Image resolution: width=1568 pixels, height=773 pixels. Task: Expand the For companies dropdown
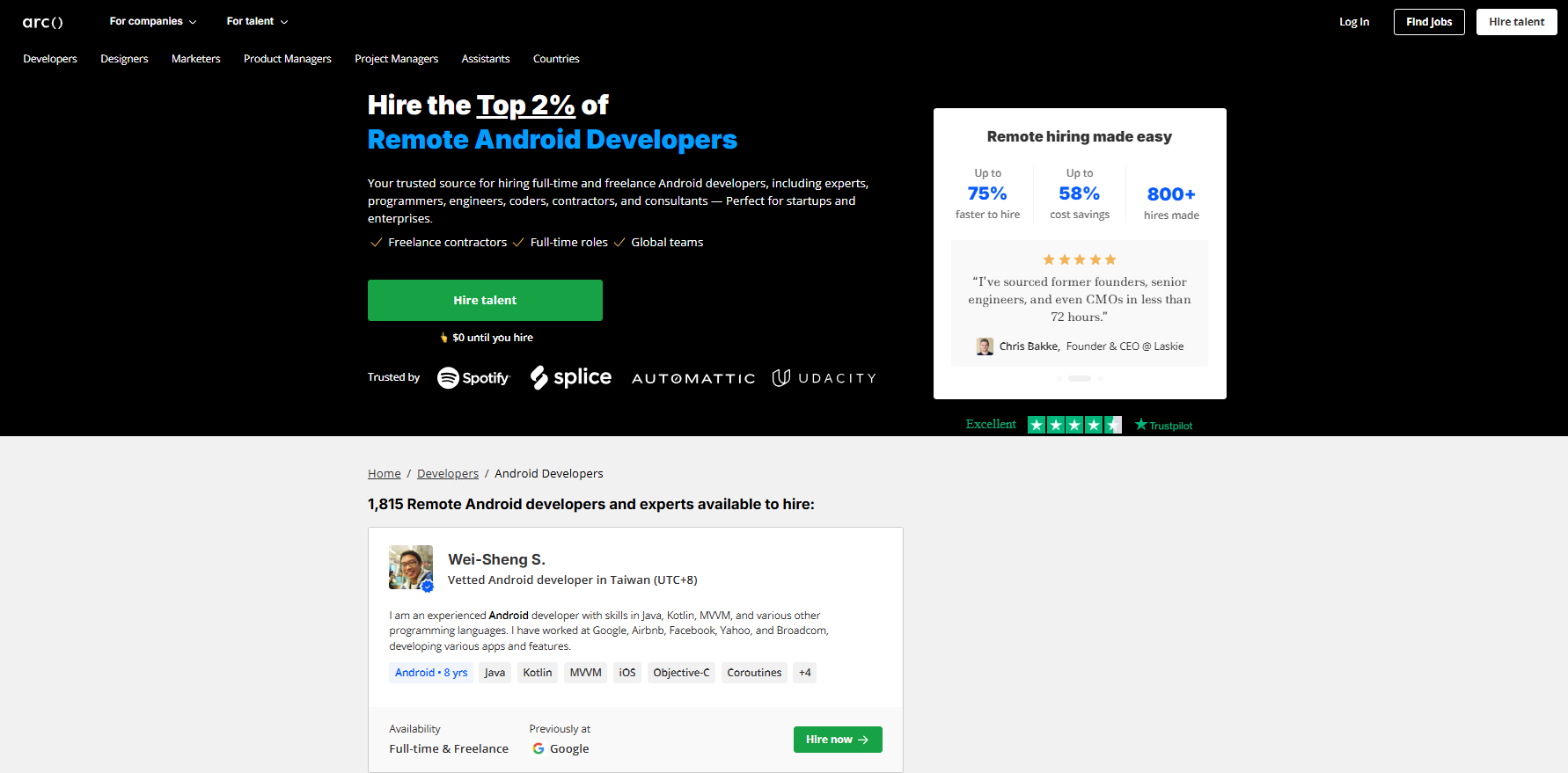pos(152,22)
